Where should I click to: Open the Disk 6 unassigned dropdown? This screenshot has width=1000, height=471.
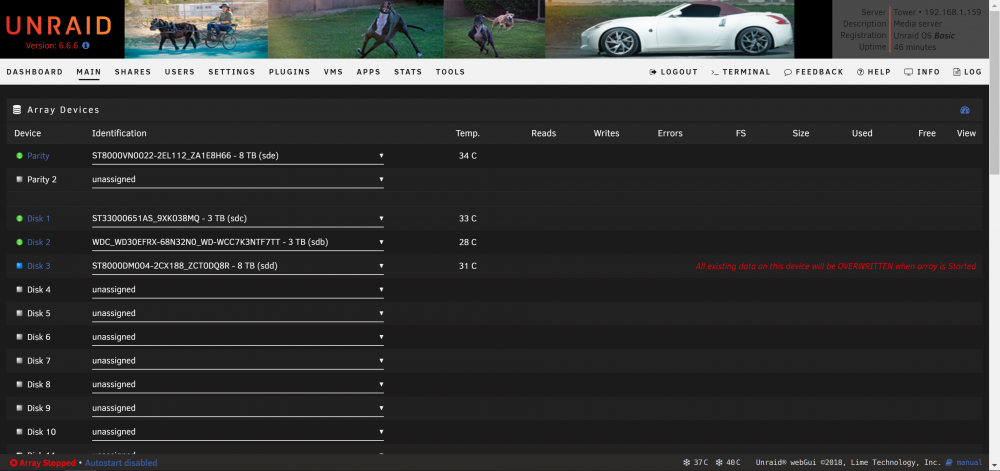[x=238, y=337]
